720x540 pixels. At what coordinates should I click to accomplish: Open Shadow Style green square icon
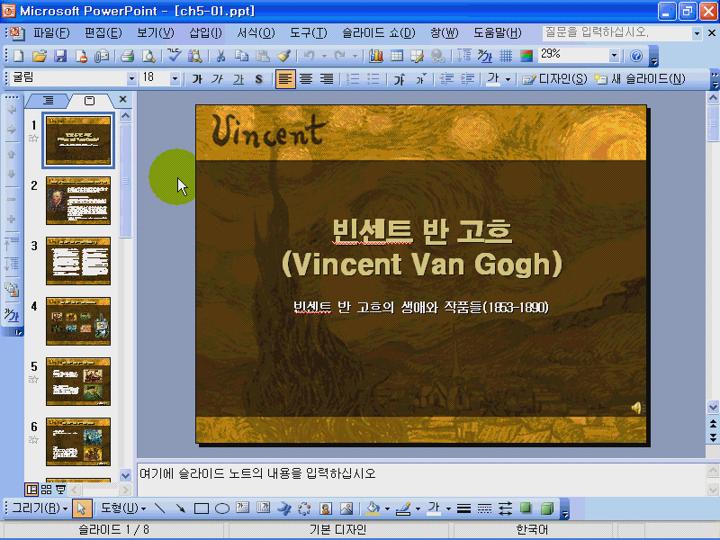pyautogui.click(x=526, y=508)
